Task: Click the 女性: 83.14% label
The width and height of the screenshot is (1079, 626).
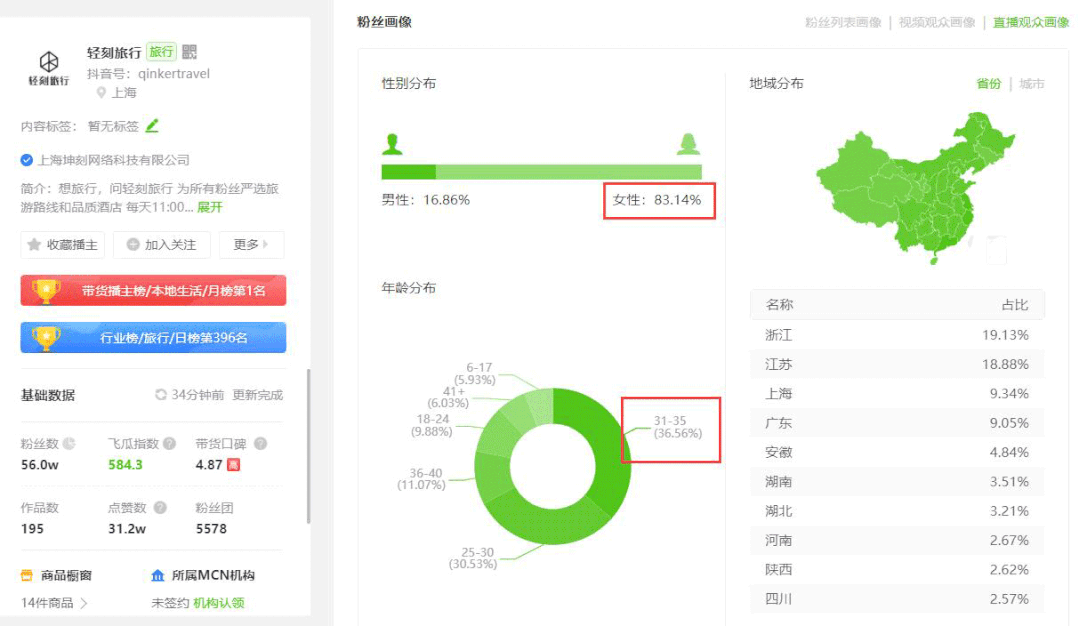Action: [657, 199]
